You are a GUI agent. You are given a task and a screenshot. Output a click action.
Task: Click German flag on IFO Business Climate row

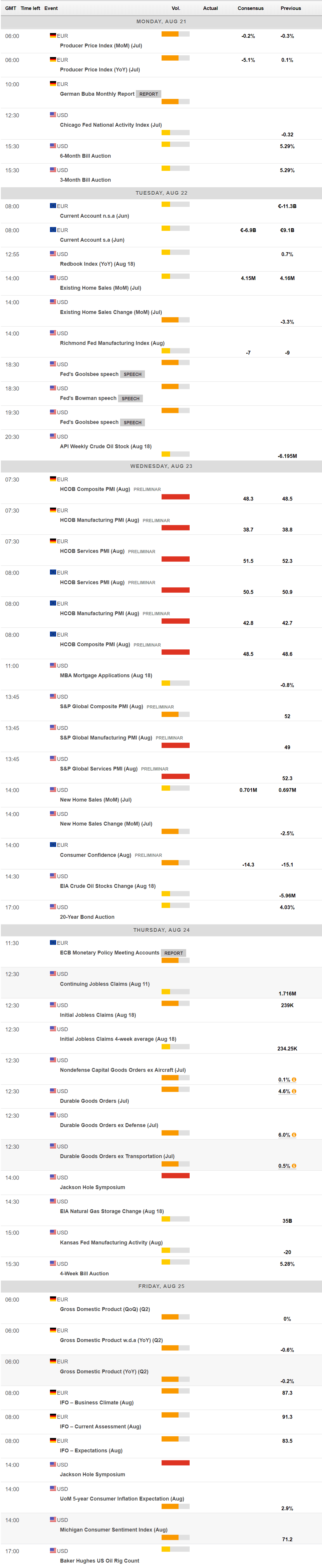pyautogui.click(x=53, y=1392)
